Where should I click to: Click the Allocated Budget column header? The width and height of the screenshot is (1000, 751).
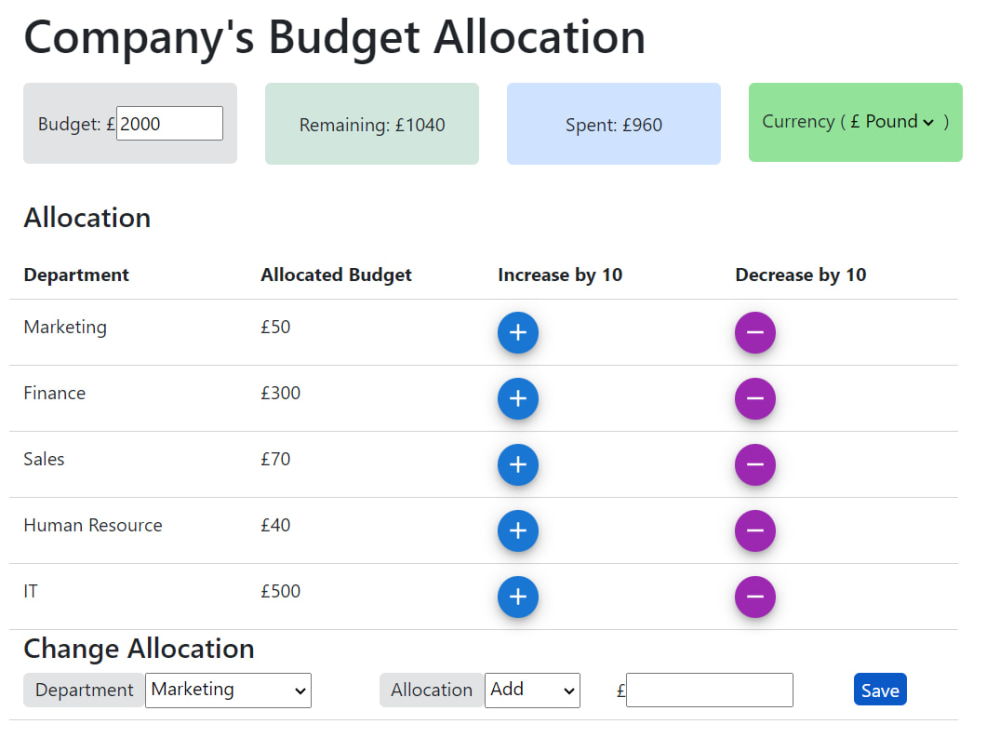pyautogui.click(x=336, y=275)
